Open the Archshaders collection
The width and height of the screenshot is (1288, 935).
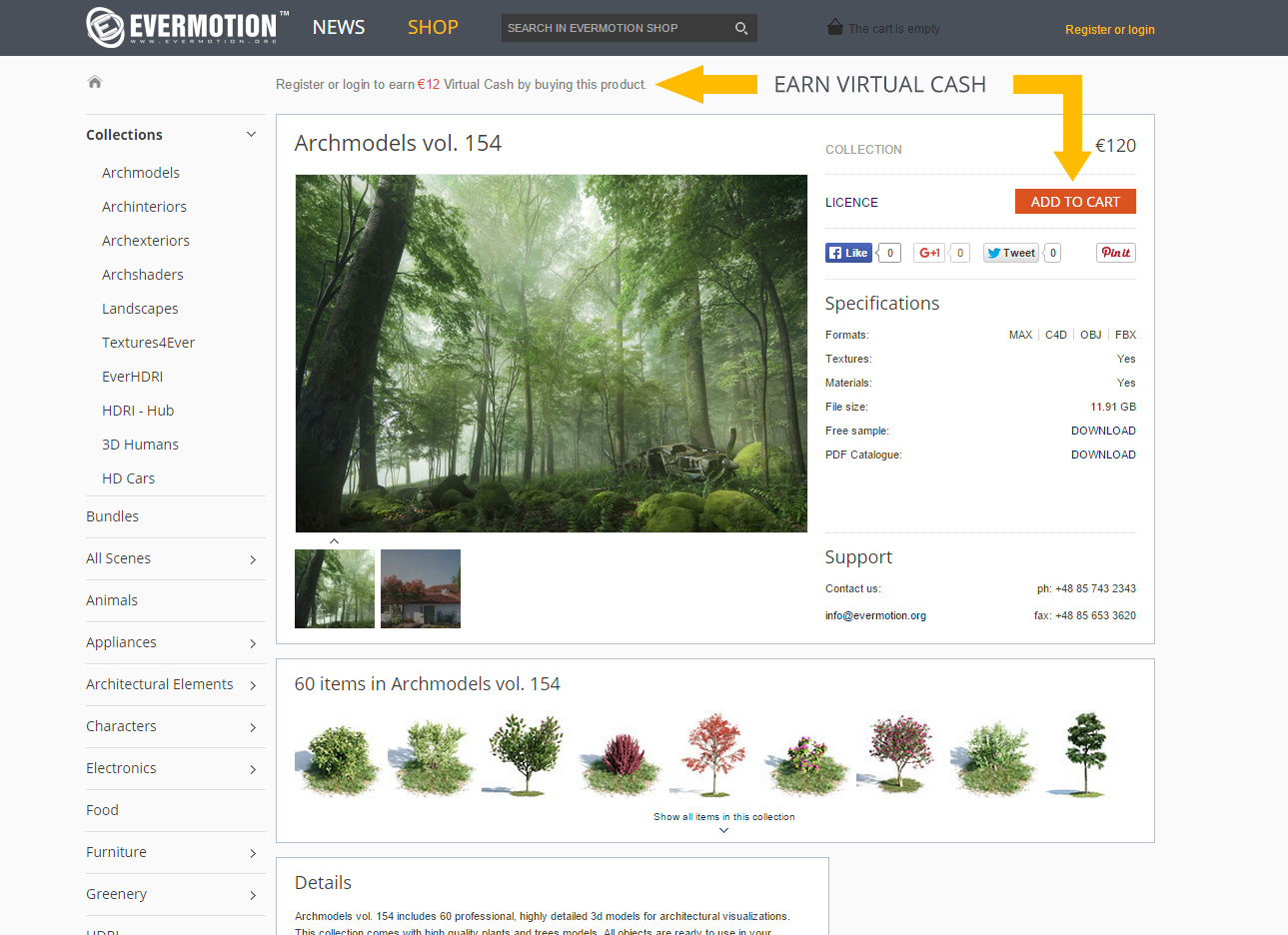tap(143, 275)
